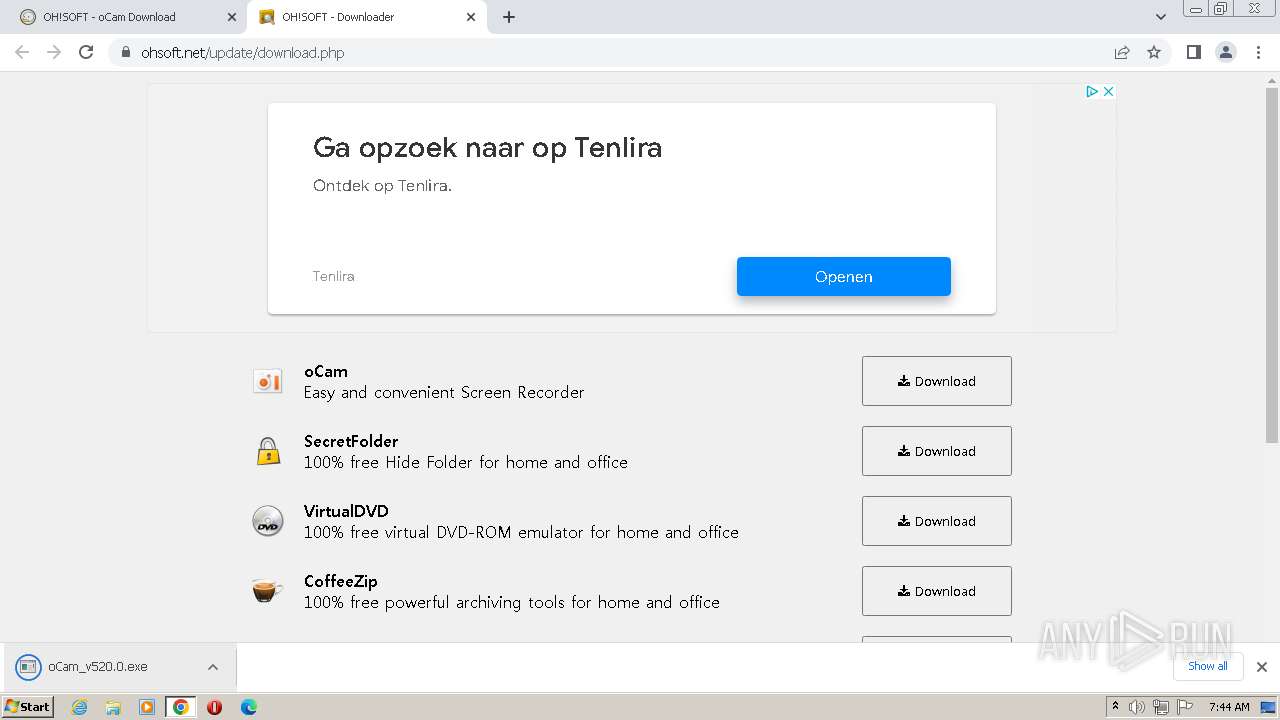1280x720 pixels.
Task: Select OH!SOFT Downloader tab
Action: [x=366, y=17]
